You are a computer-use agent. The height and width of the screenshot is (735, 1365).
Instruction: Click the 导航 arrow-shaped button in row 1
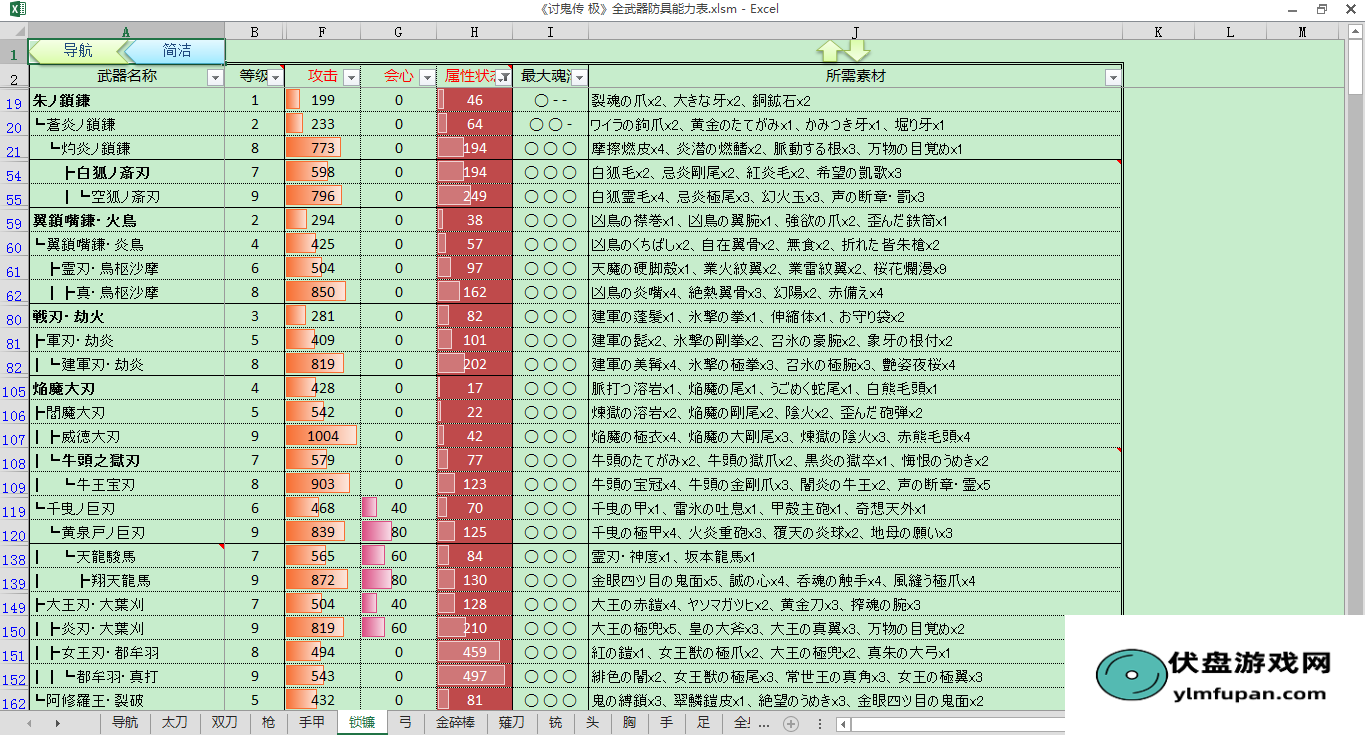pyautogui.click(x=77, y=51)
